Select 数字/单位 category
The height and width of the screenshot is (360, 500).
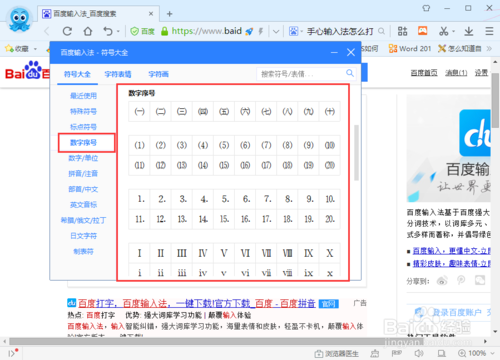point(83,158)
